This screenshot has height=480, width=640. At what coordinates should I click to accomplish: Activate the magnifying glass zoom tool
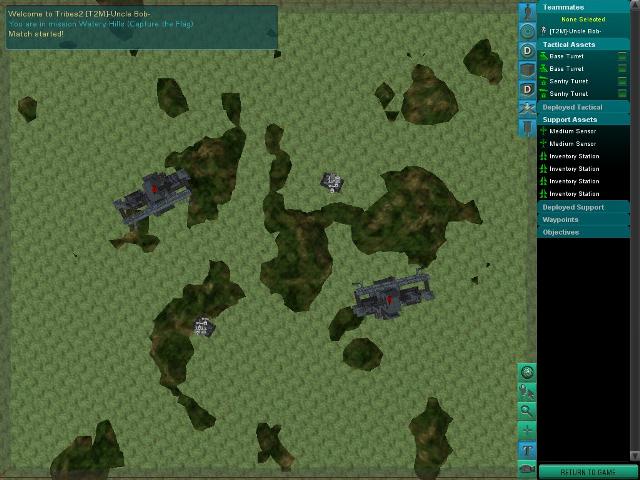click(x=527, y=411)
